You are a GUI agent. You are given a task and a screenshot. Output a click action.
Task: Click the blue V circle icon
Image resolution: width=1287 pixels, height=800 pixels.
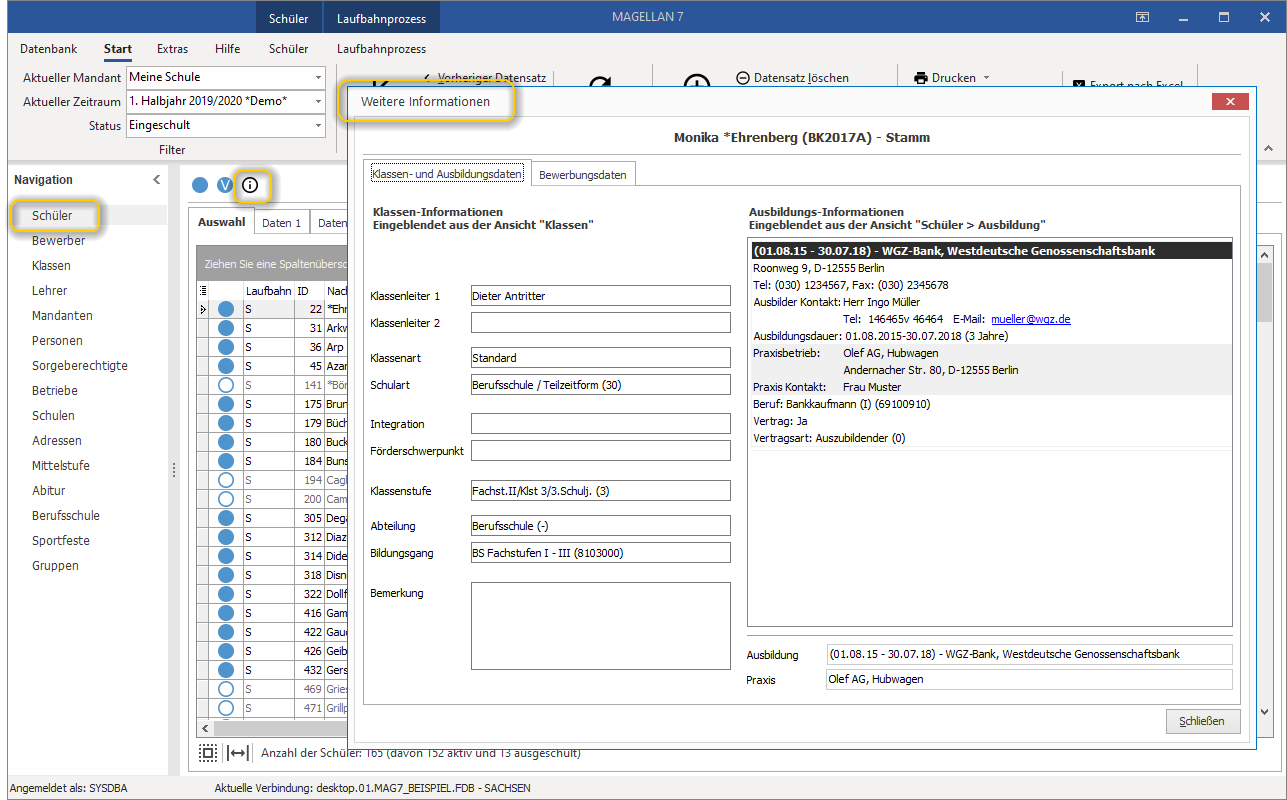click(225, 185)
